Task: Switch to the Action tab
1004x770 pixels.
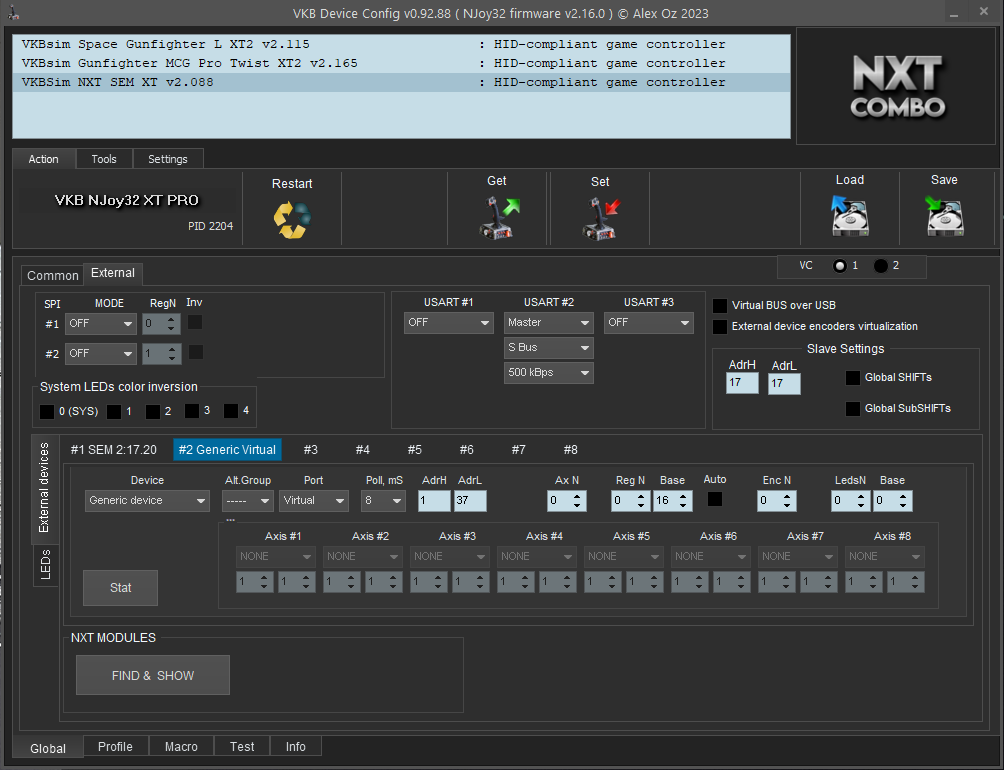Action: (44, 159)
